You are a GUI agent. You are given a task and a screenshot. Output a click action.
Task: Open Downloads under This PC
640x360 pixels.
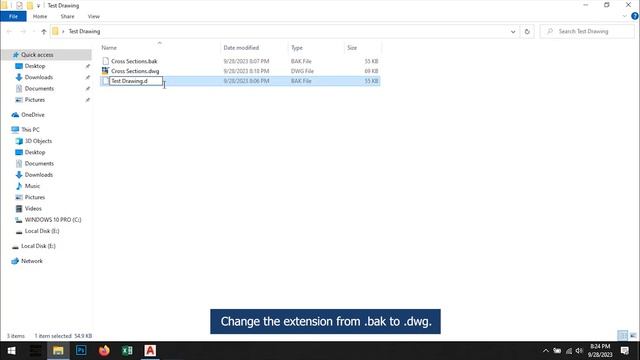tap(38, 175)
